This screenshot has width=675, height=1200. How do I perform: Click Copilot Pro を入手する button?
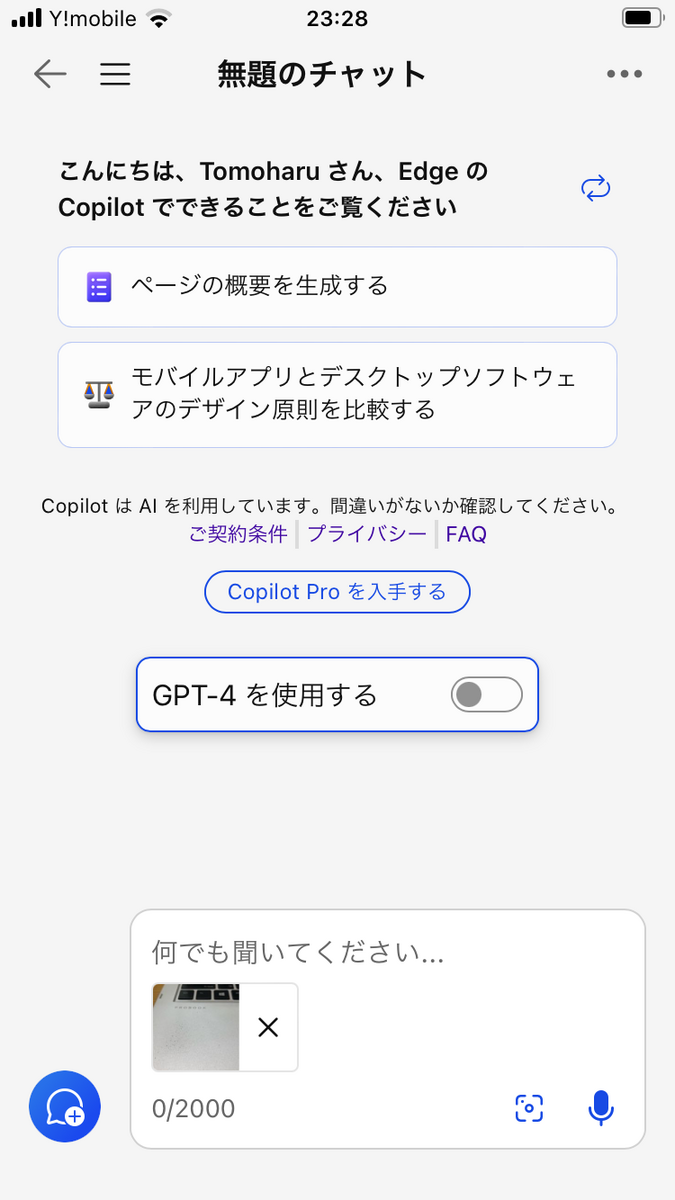pyautogui.click(x=337, y=592)
